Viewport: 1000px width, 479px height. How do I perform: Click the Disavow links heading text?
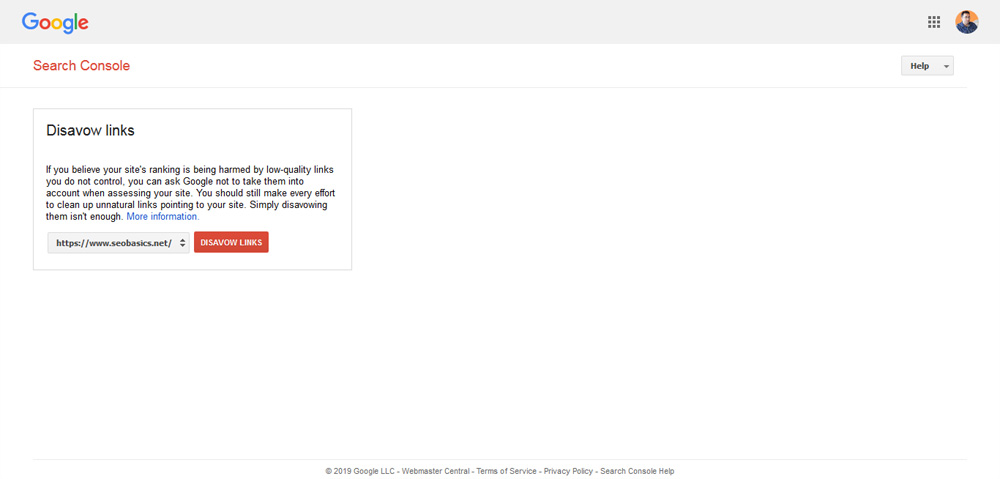[x=91, y=131]
